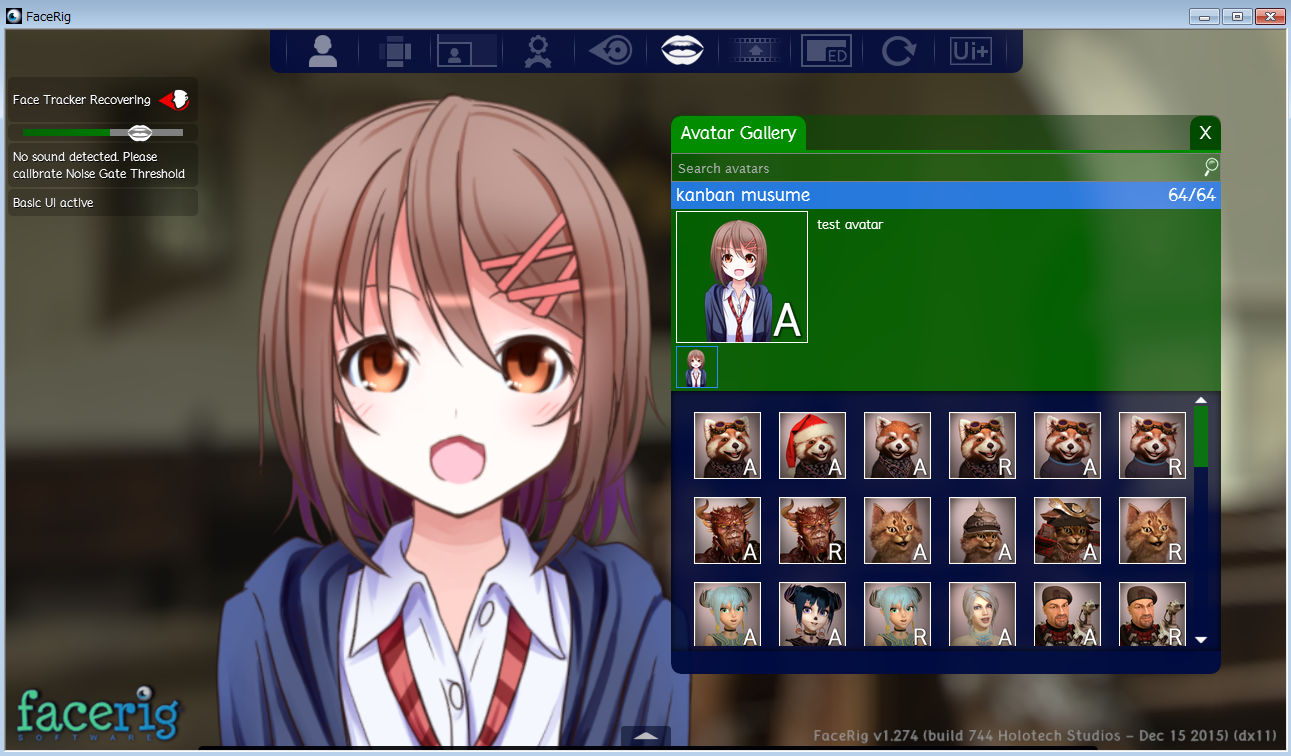Select the horned demon avatar marked A
This screenshot has width=1291, height=756.
[x=727, y=530]
